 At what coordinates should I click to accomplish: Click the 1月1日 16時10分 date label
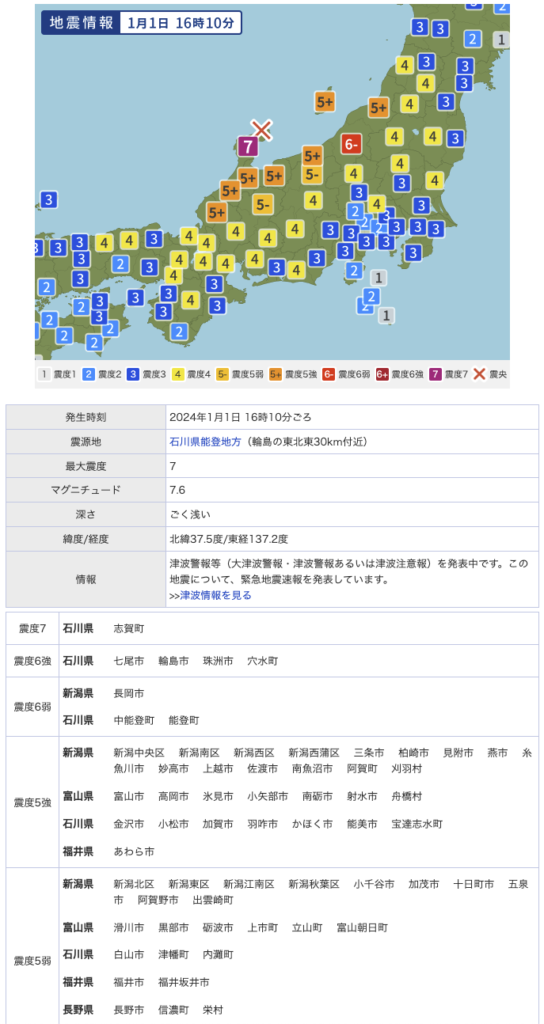180,23
